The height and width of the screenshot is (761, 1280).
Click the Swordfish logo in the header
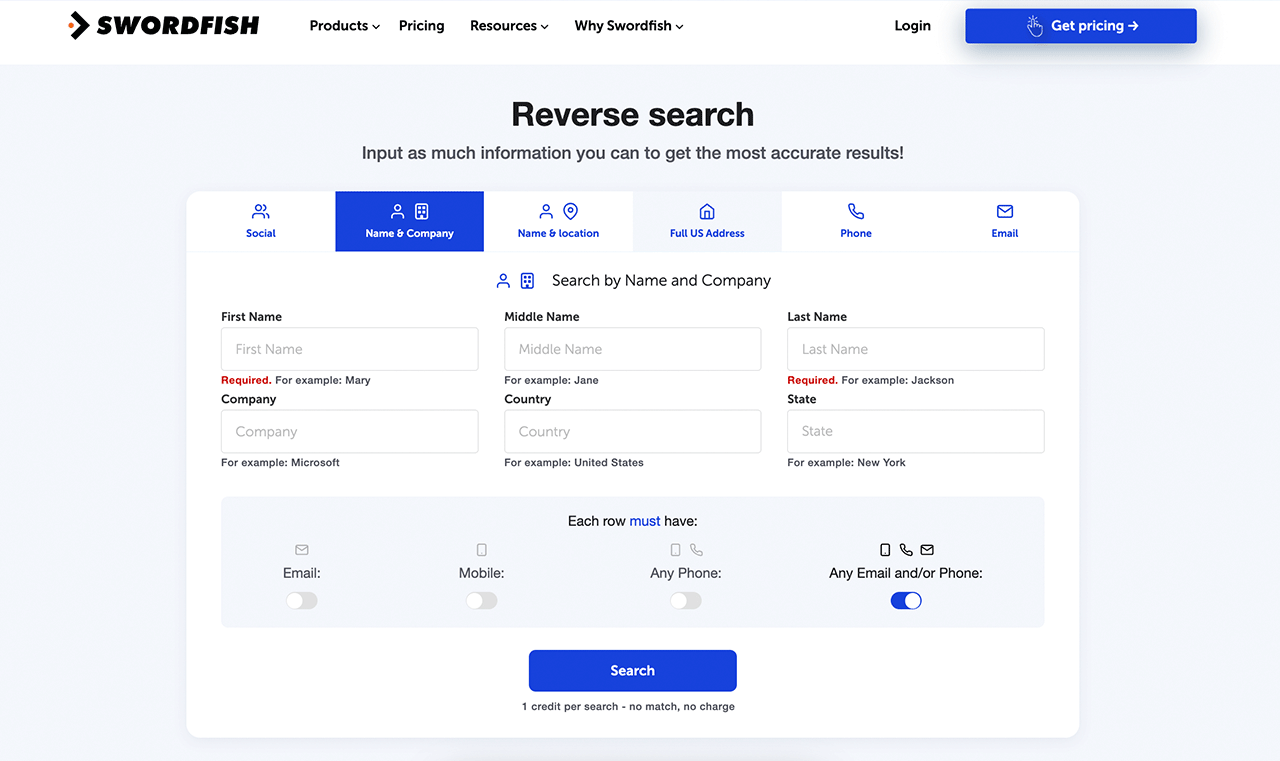[x=163, y=25]
